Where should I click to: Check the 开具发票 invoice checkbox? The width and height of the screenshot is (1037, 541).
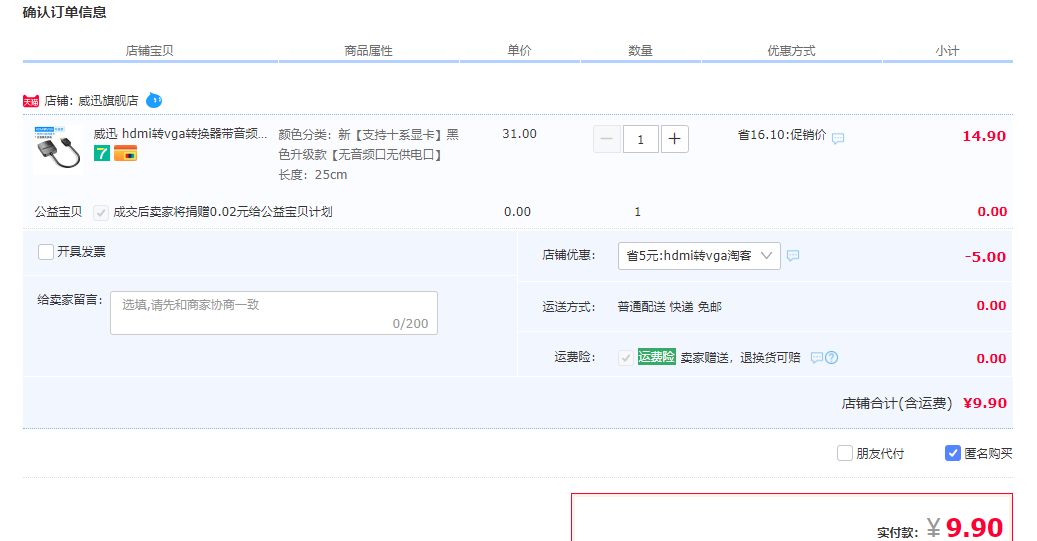46,252
